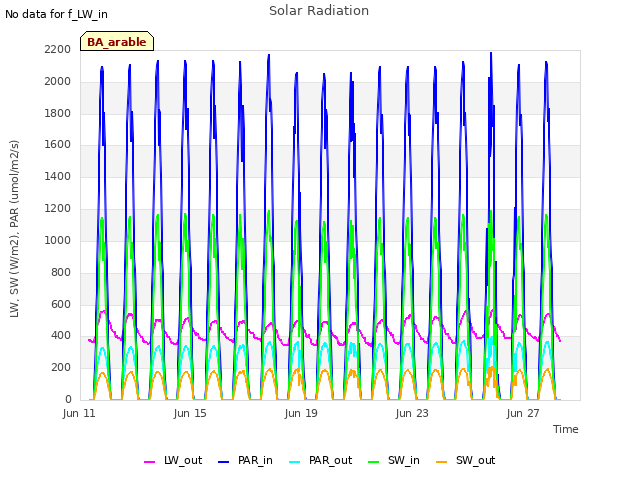This screenshot has width=640, height=480.
Task: Click the y-axis title LW, SW, PAR
Action: (x=14, y=229)
